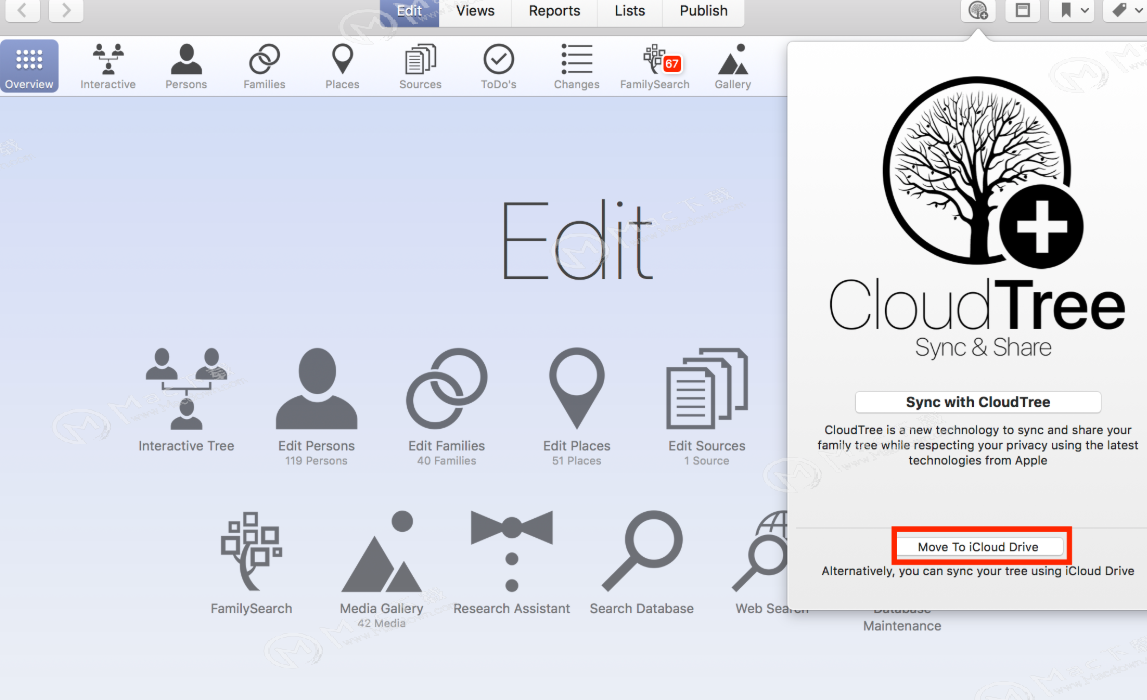Open the large Edit Persons icon
This screenshot has width=1147, height=700.
point(316,388)
